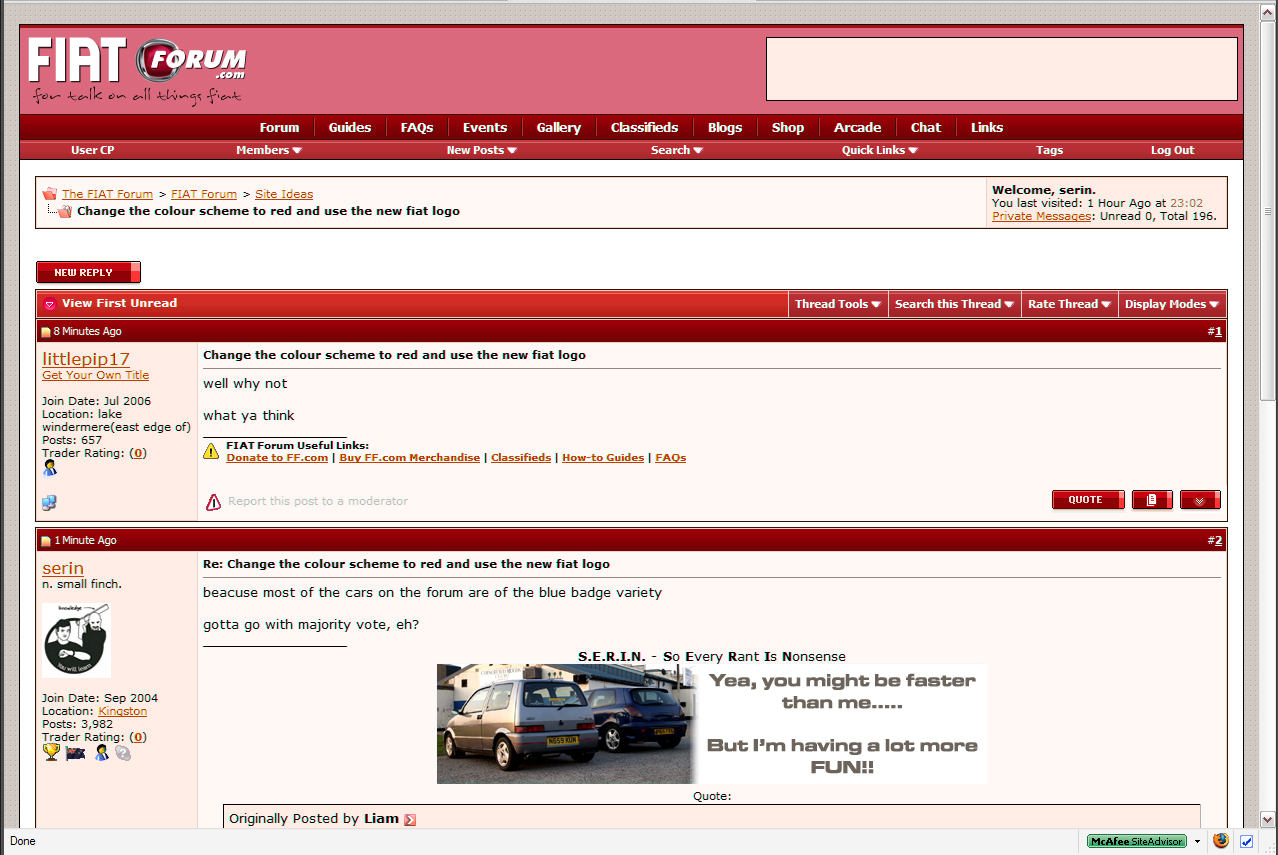Go to the Forum tab in the main navigation
The image size is (1278, 855).
(x=279, y=127)
